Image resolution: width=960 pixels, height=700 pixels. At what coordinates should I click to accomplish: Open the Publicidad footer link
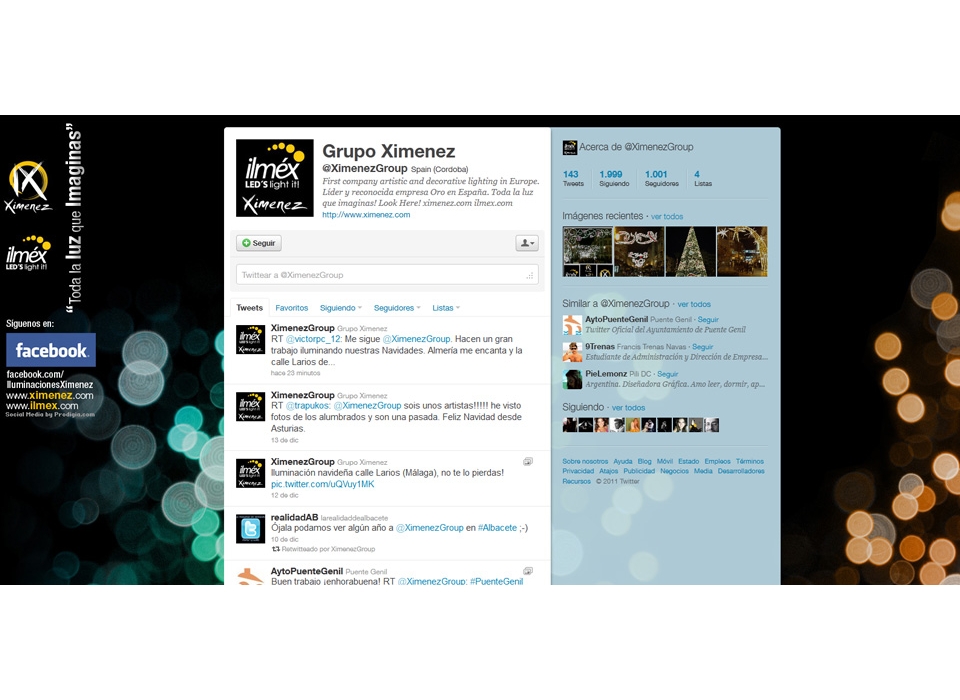639,471
